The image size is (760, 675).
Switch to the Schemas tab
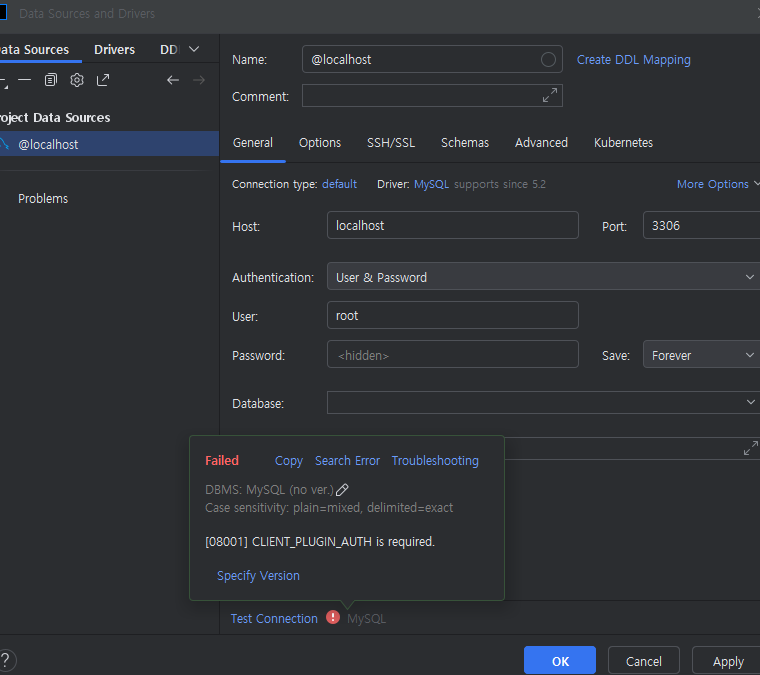click(465, 143)
